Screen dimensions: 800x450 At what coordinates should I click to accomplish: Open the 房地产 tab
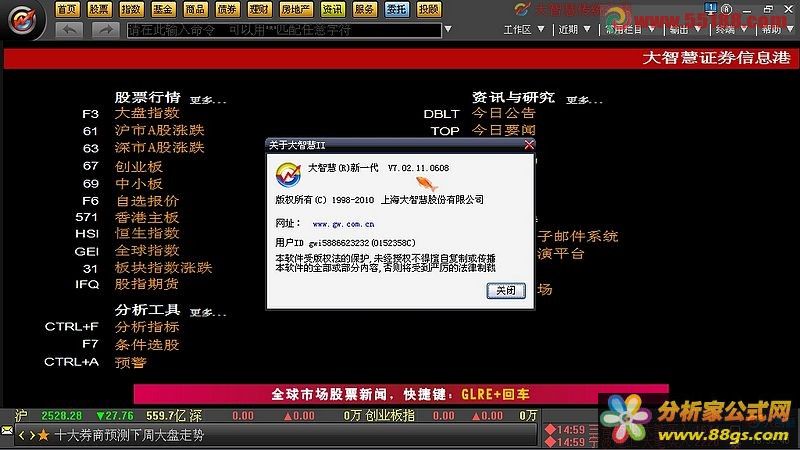pyautogui.click(x=296, y=9)
